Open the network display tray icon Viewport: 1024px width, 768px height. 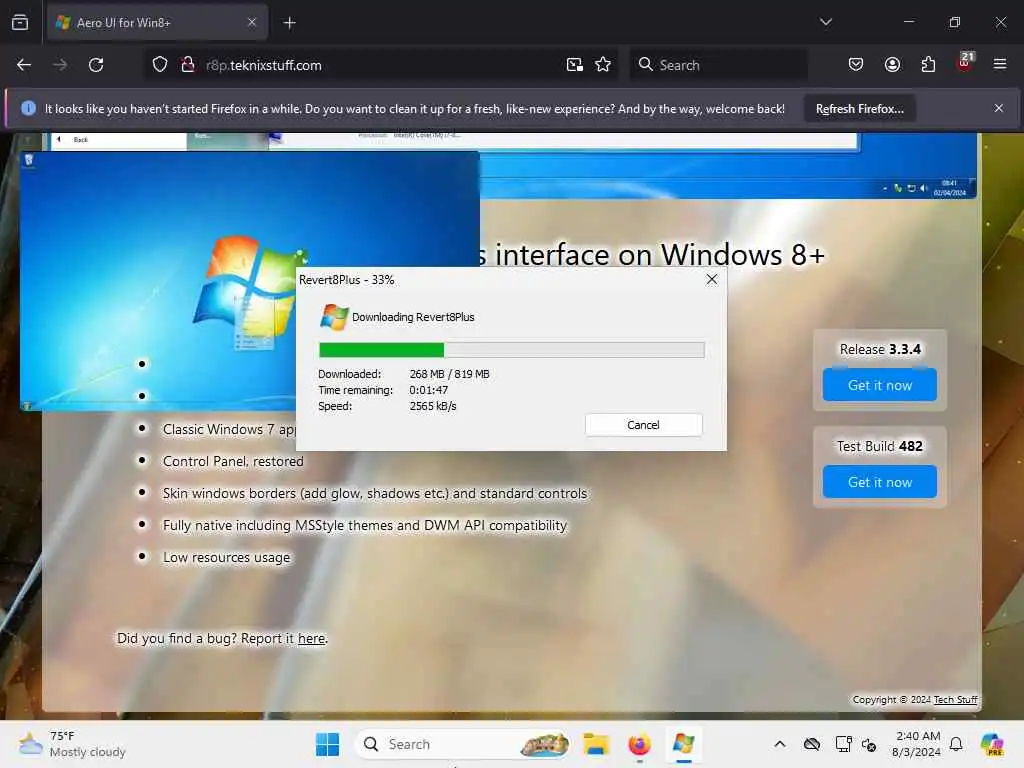(x=843, y=744)
